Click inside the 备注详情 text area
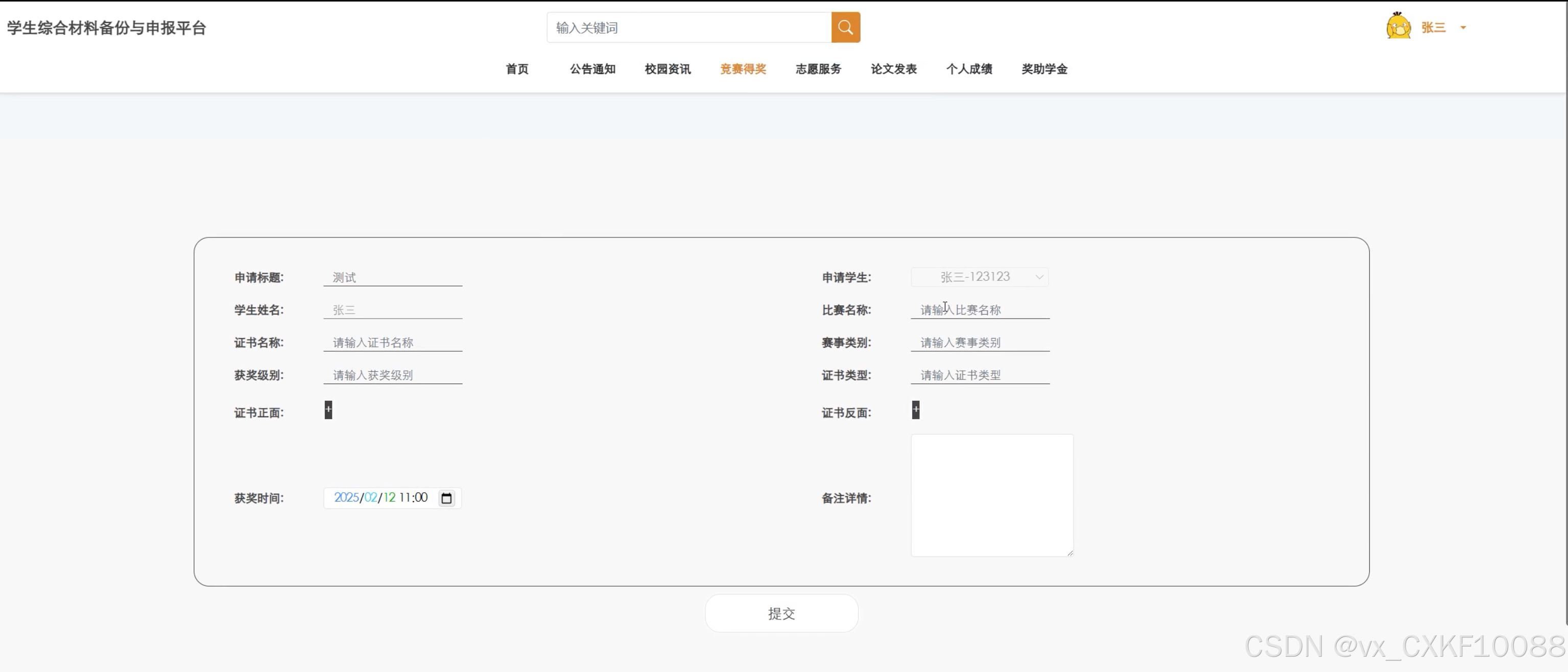The image size is (1568, 672). click(x=991, y=495)
